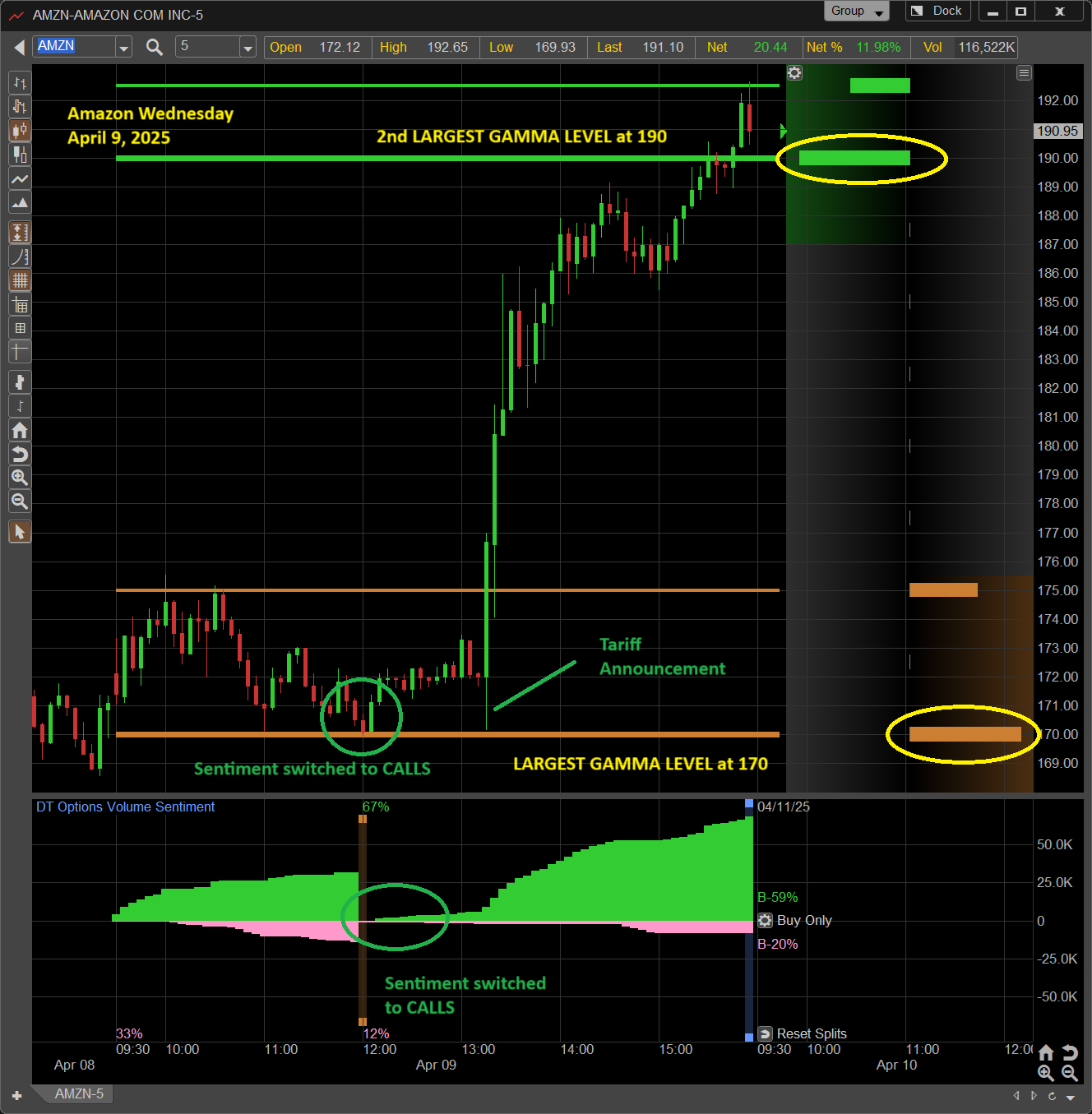Click the bottom-right undo arrow
Viewport: 1092px width, 1114px height.
pos(1070,1053)
